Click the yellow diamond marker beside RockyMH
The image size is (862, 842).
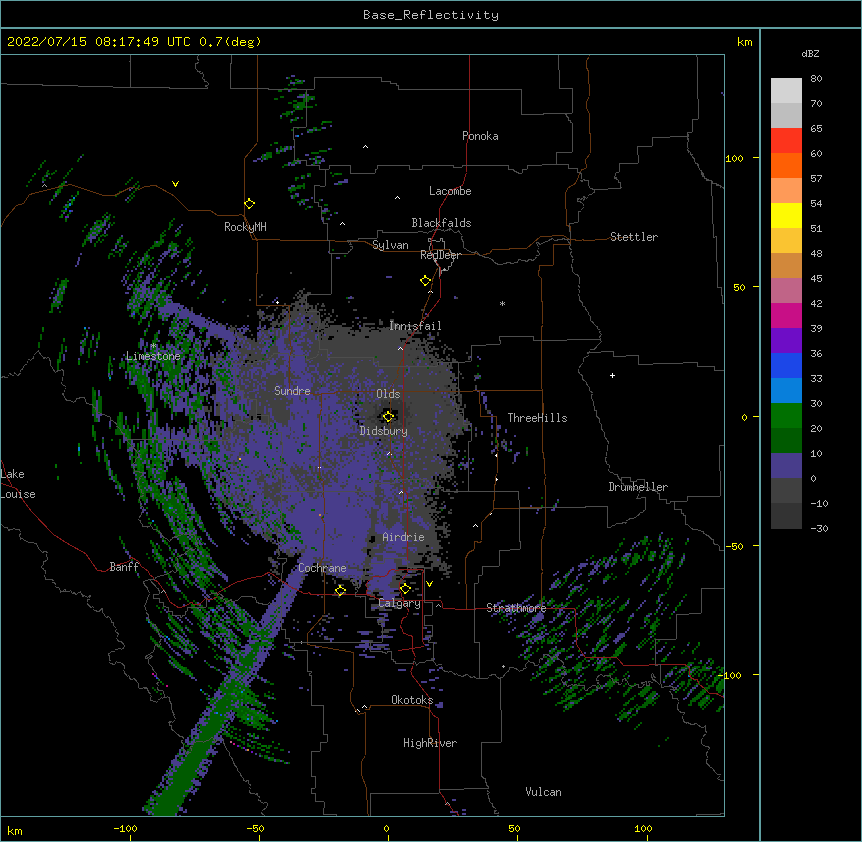(250, 204)
